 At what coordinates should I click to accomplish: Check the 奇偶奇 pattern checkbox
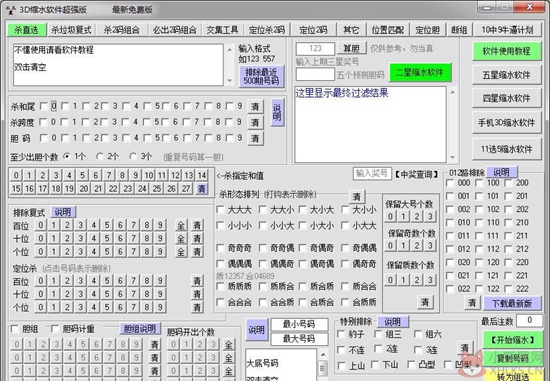[x=303, y=248]
